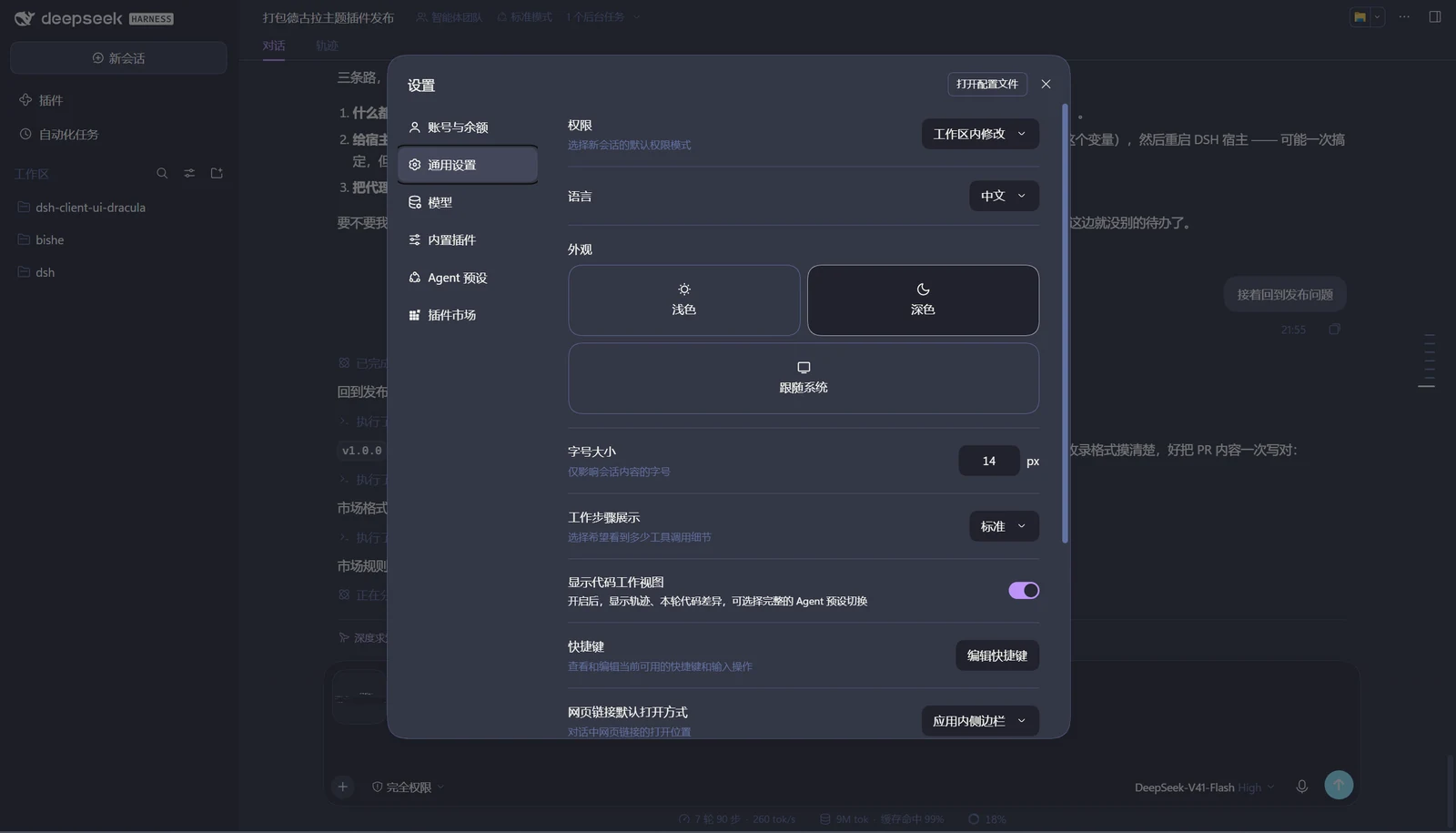
Task: Click the 字号大小 input showing 14
Action: coord(989,461)
